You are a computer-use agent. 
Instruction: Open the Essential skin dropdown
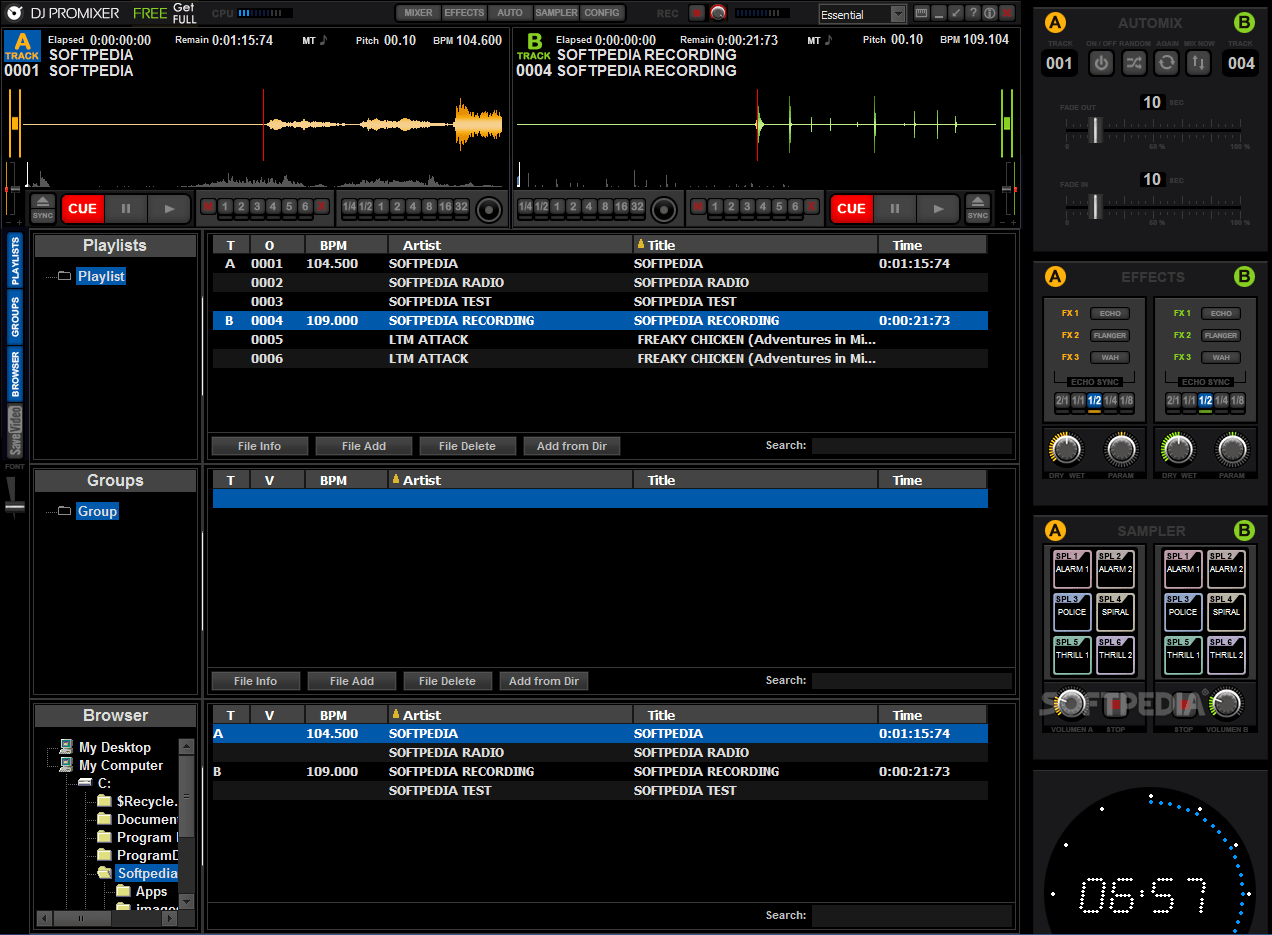pyautogui.click(x=862, y=14)
